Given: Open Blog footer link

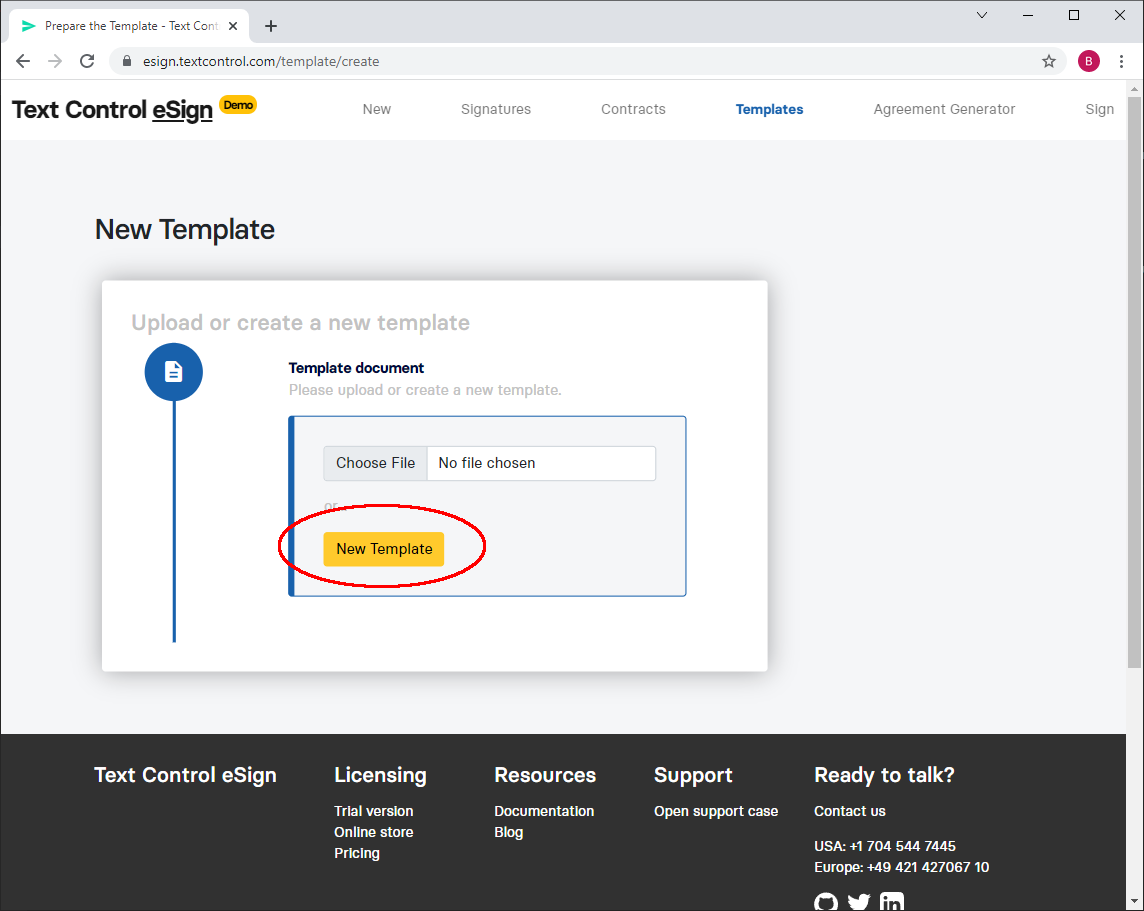Looking at the screenshot, I should pyautogui.click(x=509, y=832).
